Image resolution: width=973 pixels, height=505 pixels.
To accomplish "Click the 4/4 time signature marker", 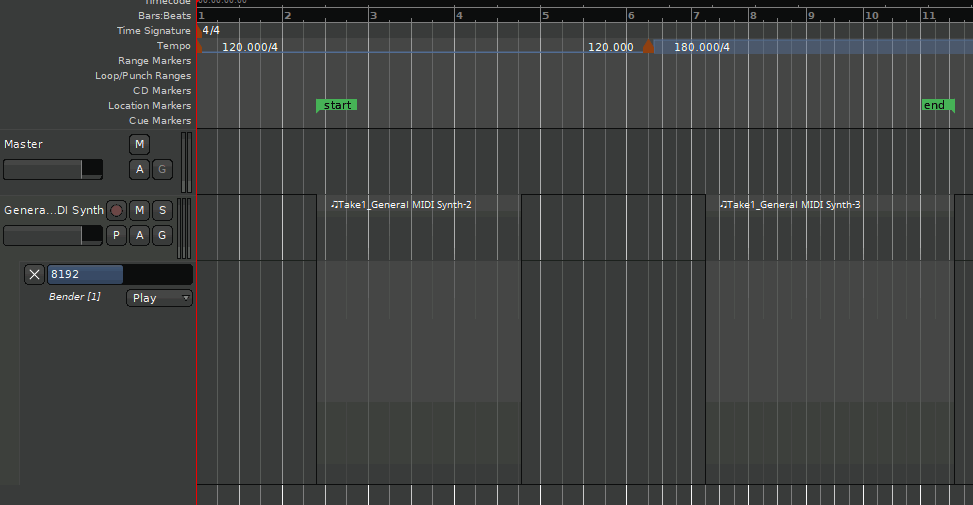I will (211, 31).
